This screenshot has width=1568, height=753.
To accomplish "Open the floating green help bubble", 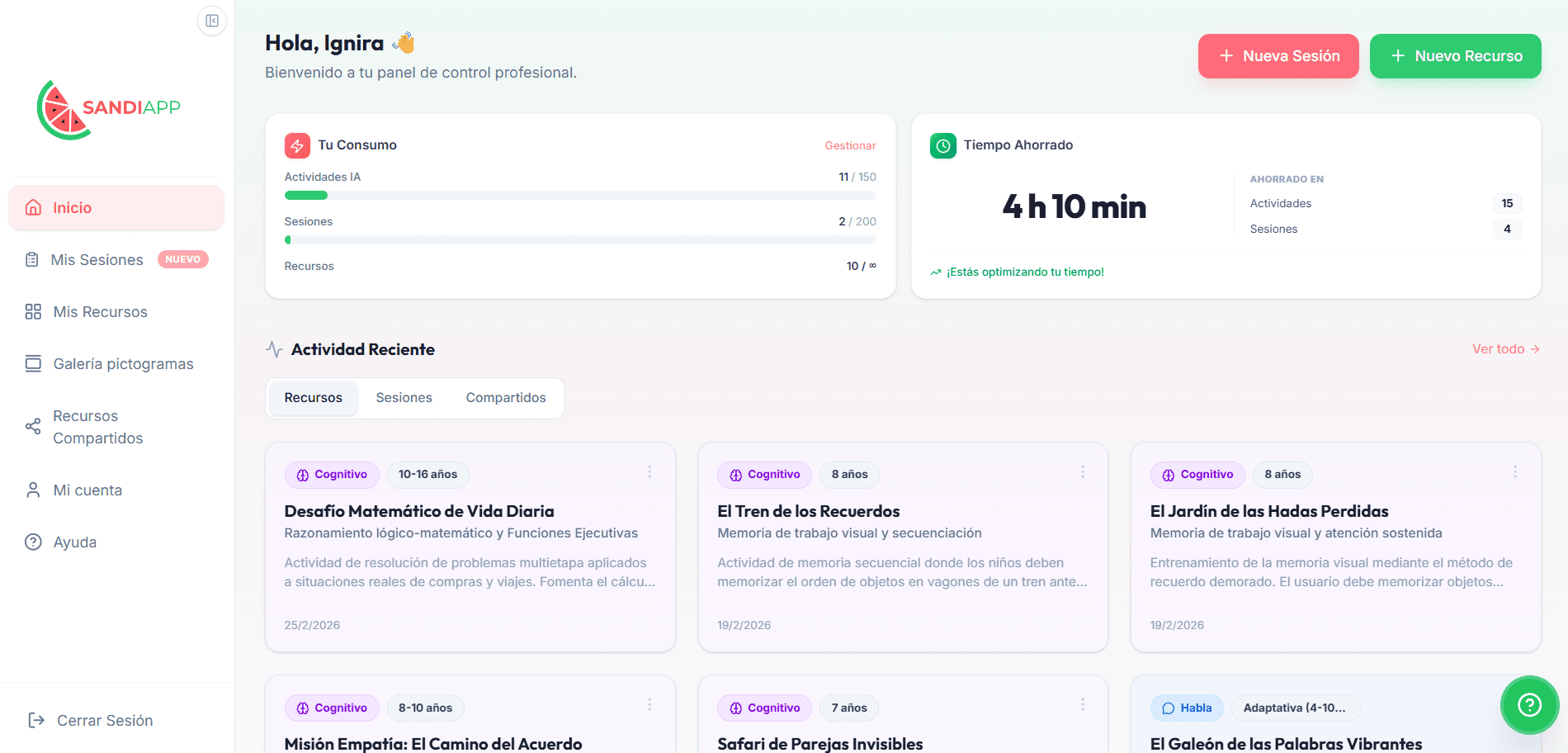I will [1528, 704].
